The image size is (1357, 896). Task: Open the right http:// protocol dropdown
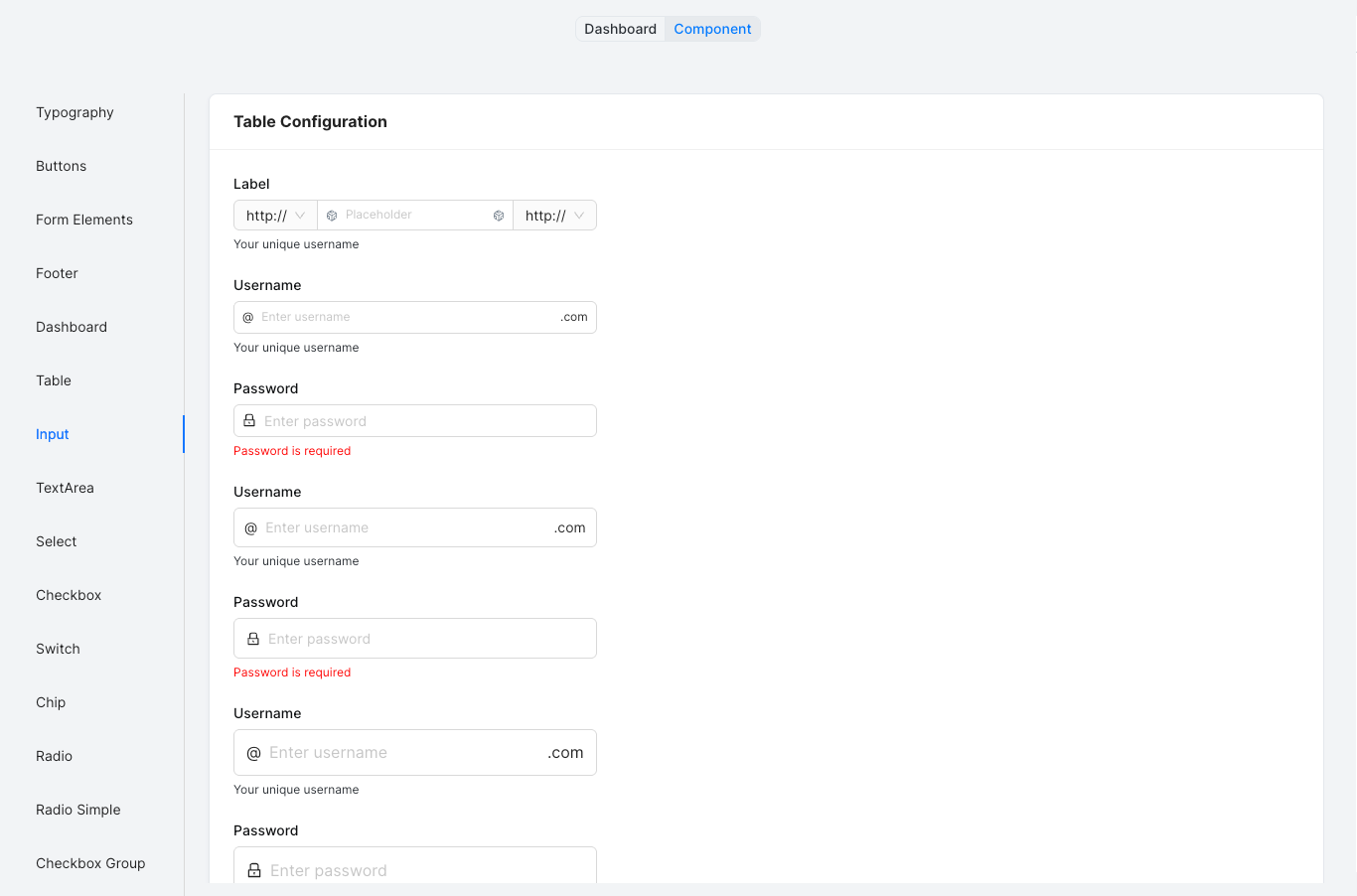point(554,215)
